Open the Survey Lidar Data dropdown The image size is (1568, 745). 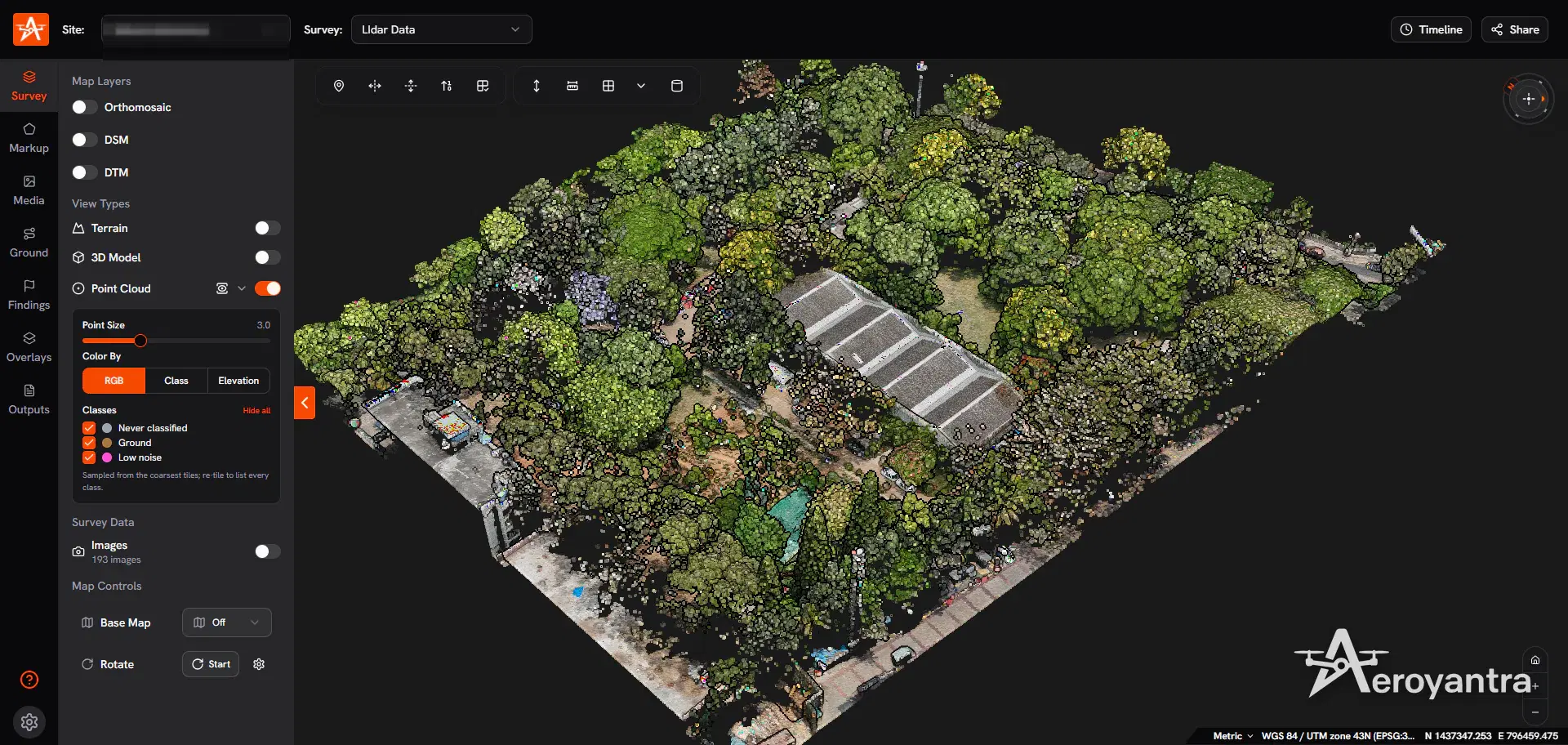(441, 29)
